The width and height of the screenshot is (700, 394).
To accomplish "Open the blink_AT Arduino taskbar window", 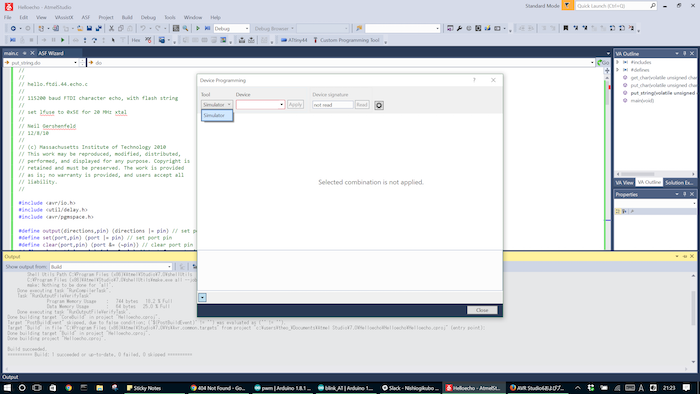I will [x=346, y=388].
